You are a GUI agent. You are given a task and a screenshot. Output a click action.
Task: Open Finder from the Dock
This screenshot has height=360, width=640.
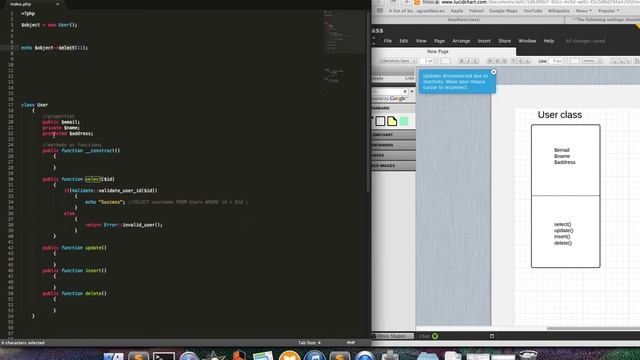(113, 356)
